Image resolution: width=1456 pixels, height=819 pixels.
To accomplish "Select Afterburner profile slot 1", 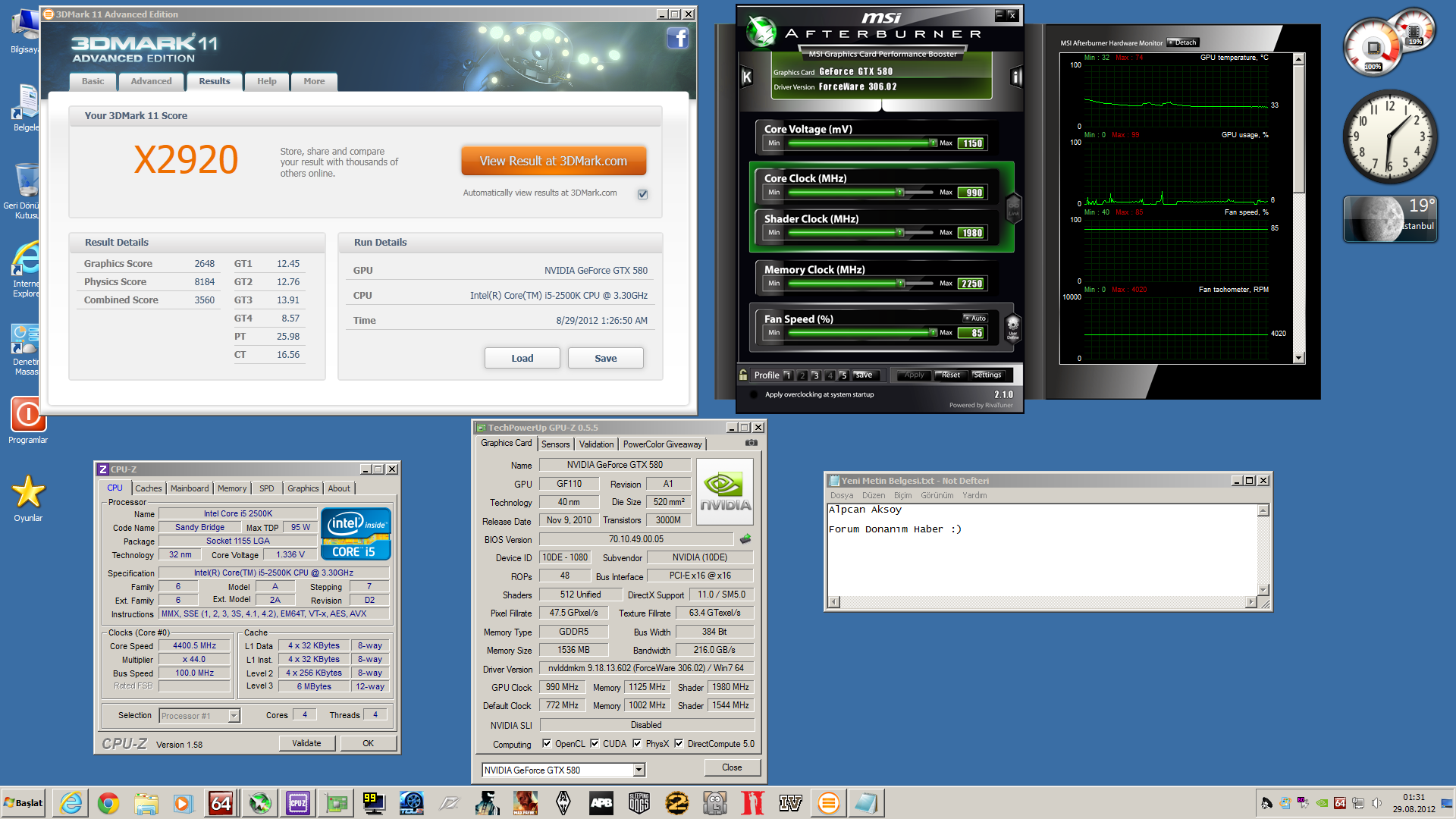I will 787,375.
